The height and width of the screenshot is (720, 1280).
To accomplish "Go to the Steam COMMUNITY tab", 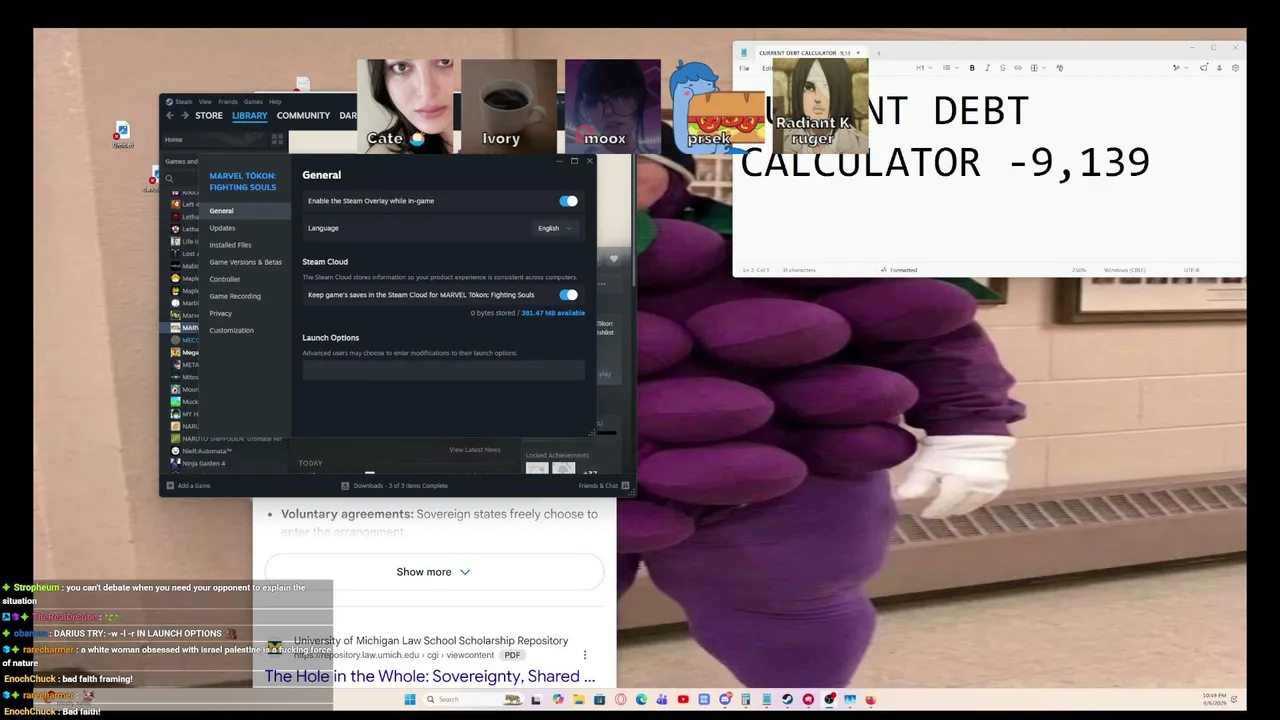I will [303, 116].
